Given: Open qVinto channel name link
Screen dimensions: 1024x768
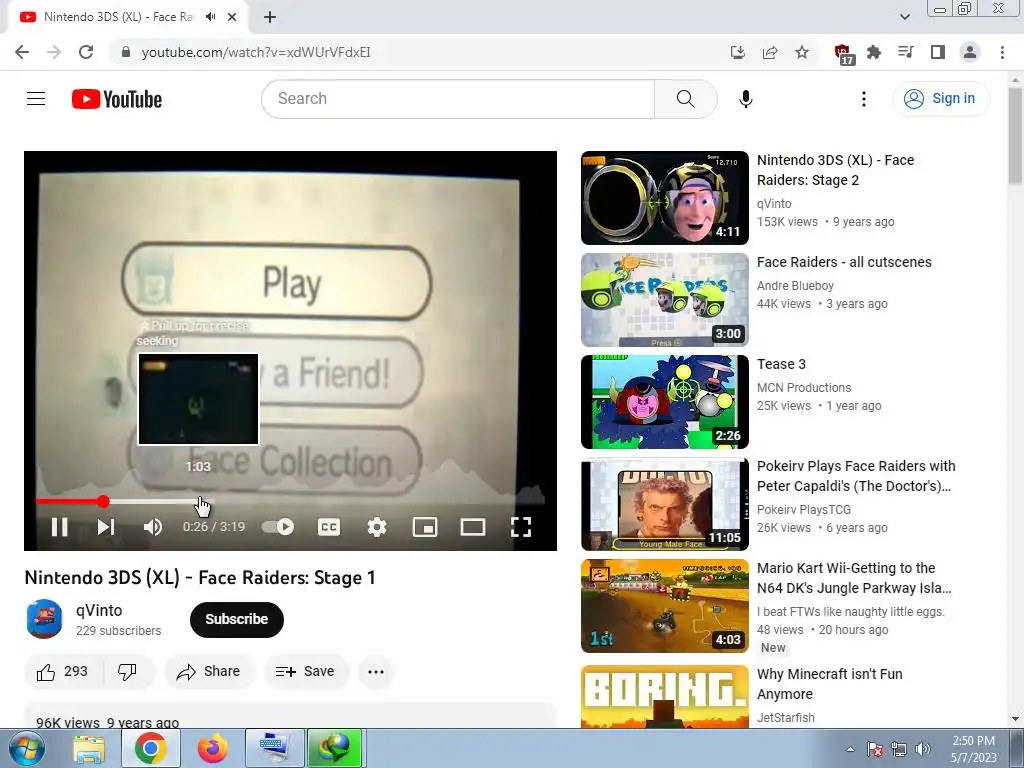Looking at the screenshot, I should tap(99, 610).
